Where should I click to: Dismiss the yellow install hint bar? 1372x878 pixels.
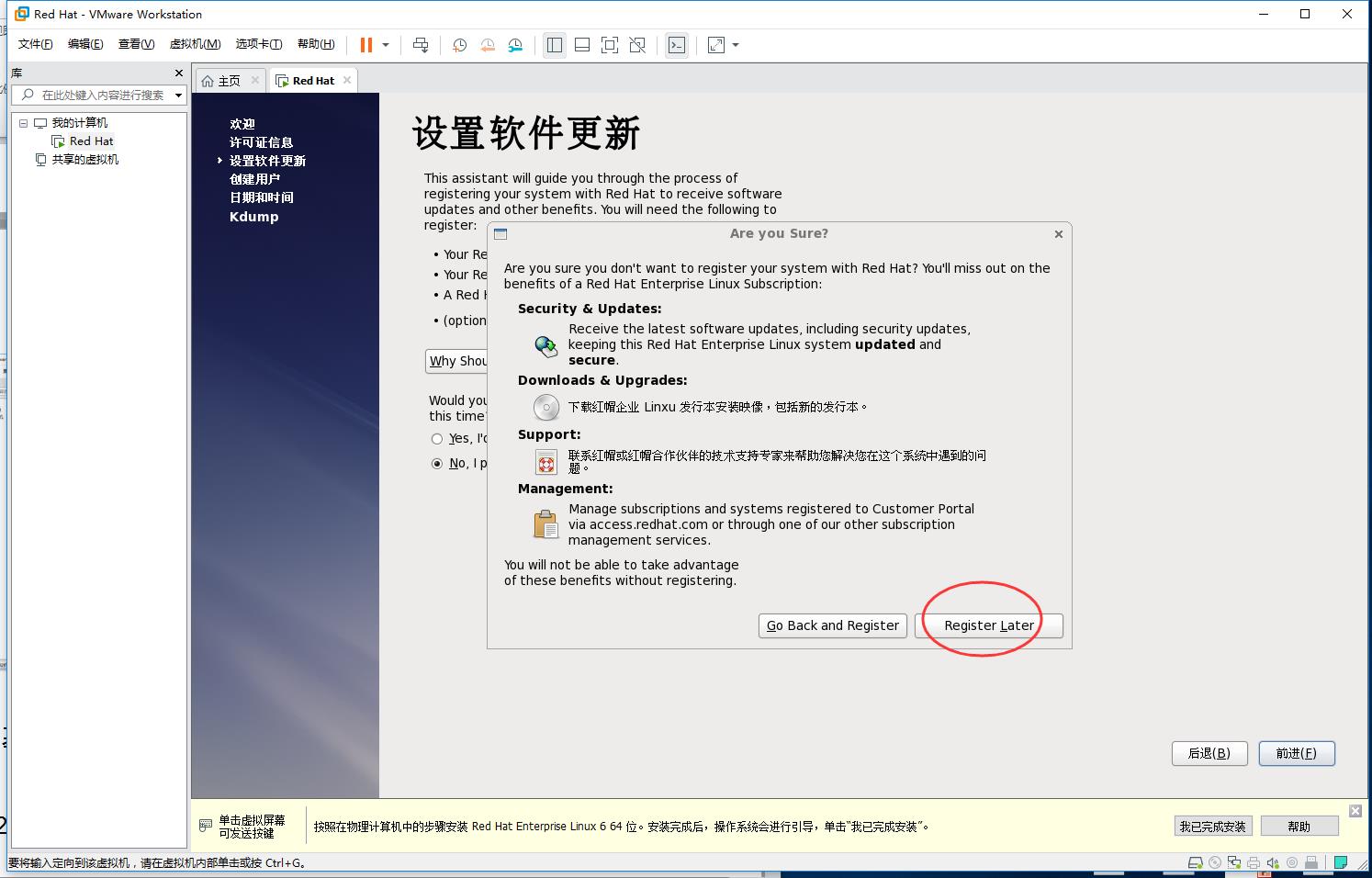tap(1355, 811)
